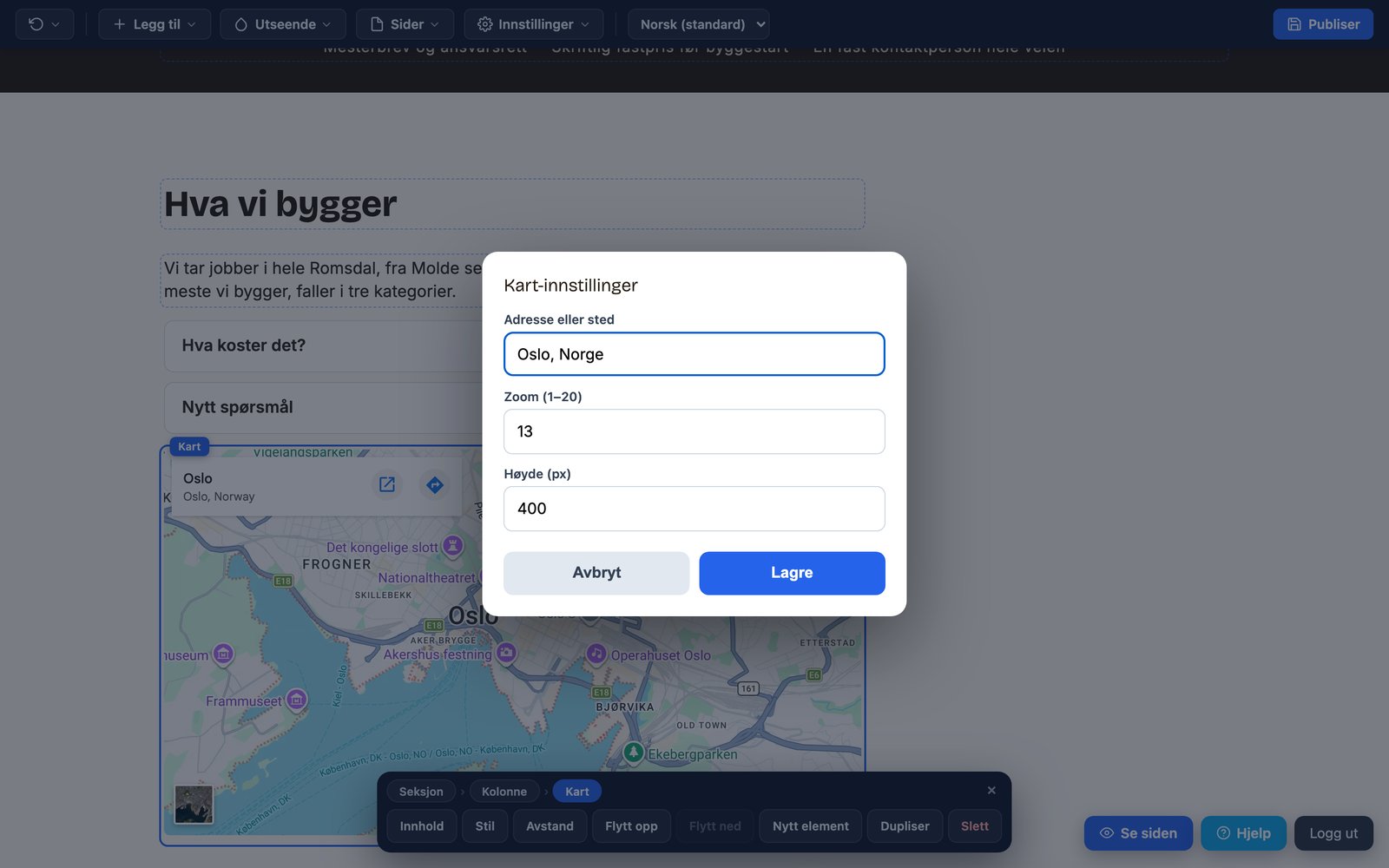Save map settings with Lagre
Viewport: 1389px width, 868px height.
click(792, 573)
